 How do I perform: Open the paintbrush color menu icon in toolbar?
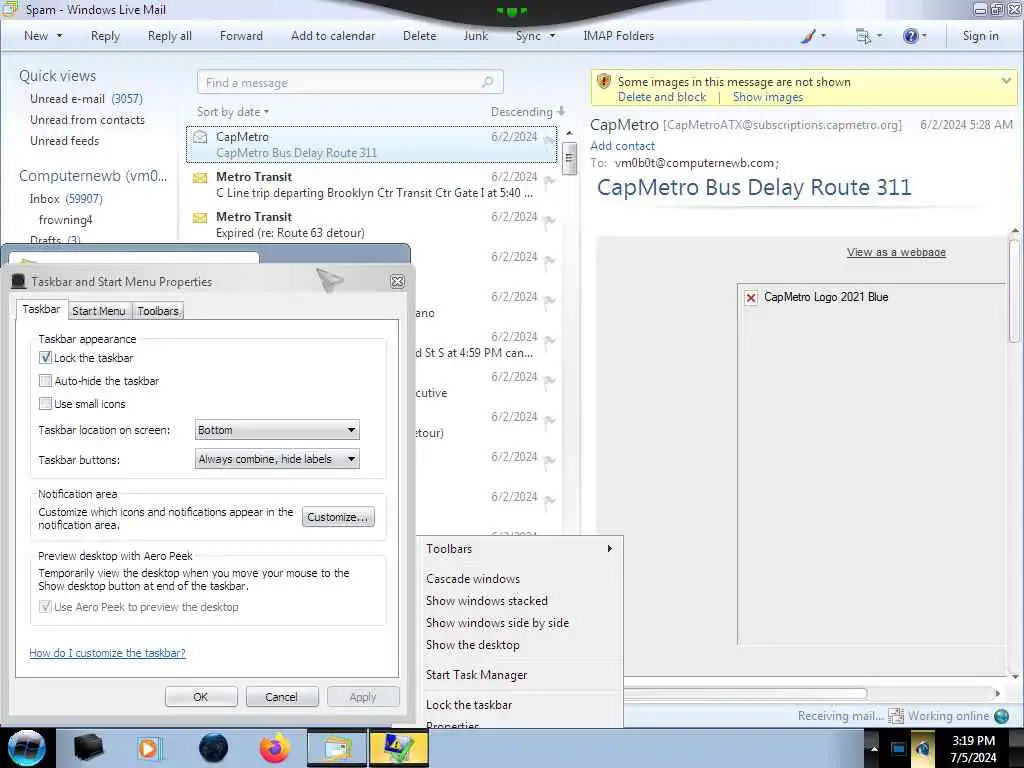tap(808, 36)
